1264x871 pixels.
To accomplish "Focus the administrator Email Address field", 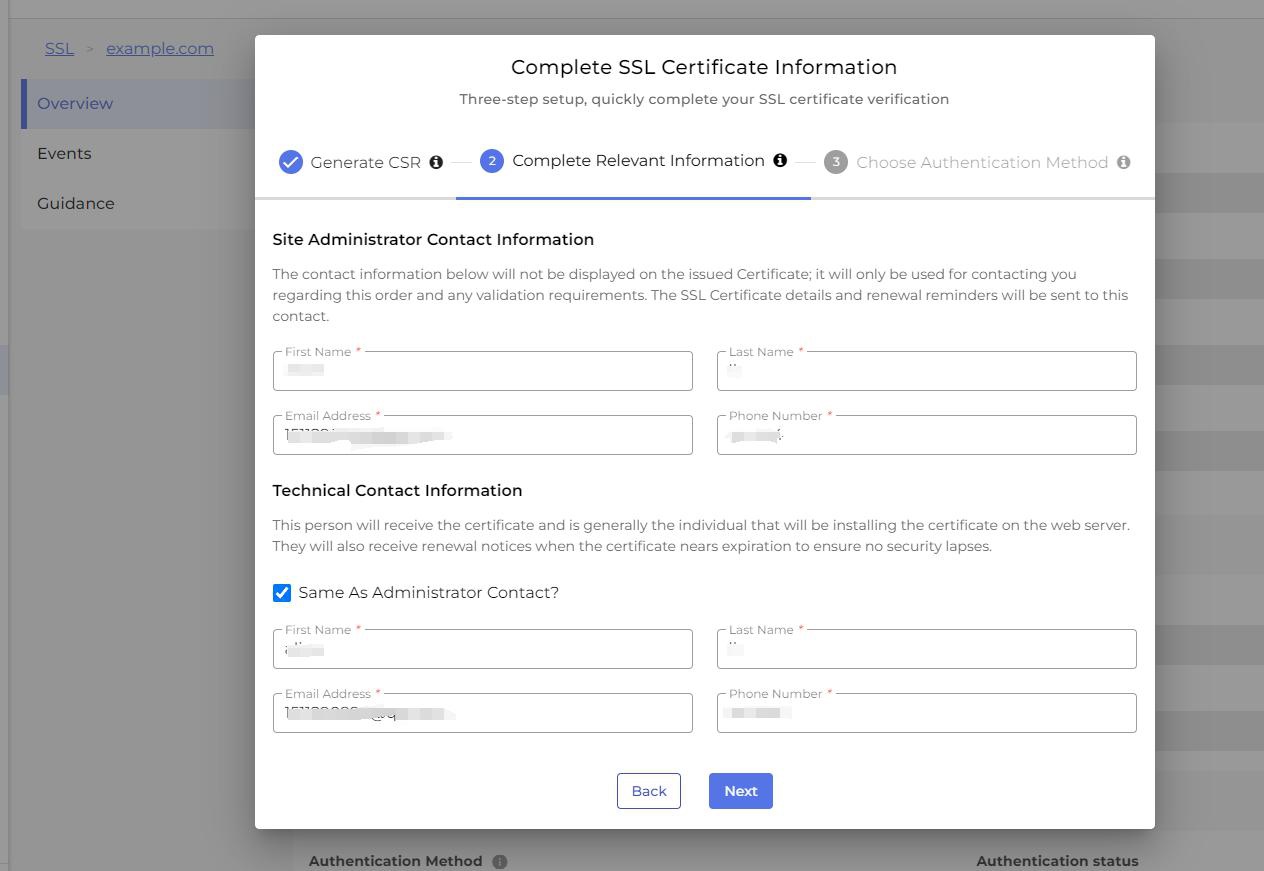I will pyautogui.click(x=483, y=435).
